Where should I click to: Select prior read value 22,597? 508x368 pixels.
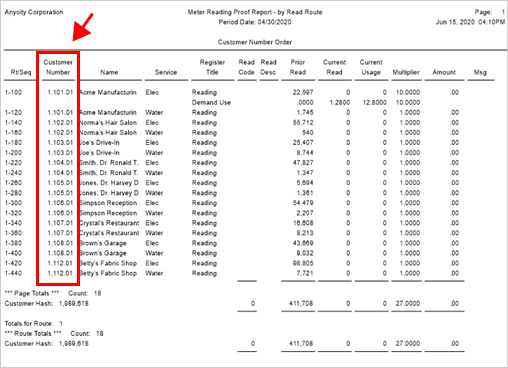303,92
